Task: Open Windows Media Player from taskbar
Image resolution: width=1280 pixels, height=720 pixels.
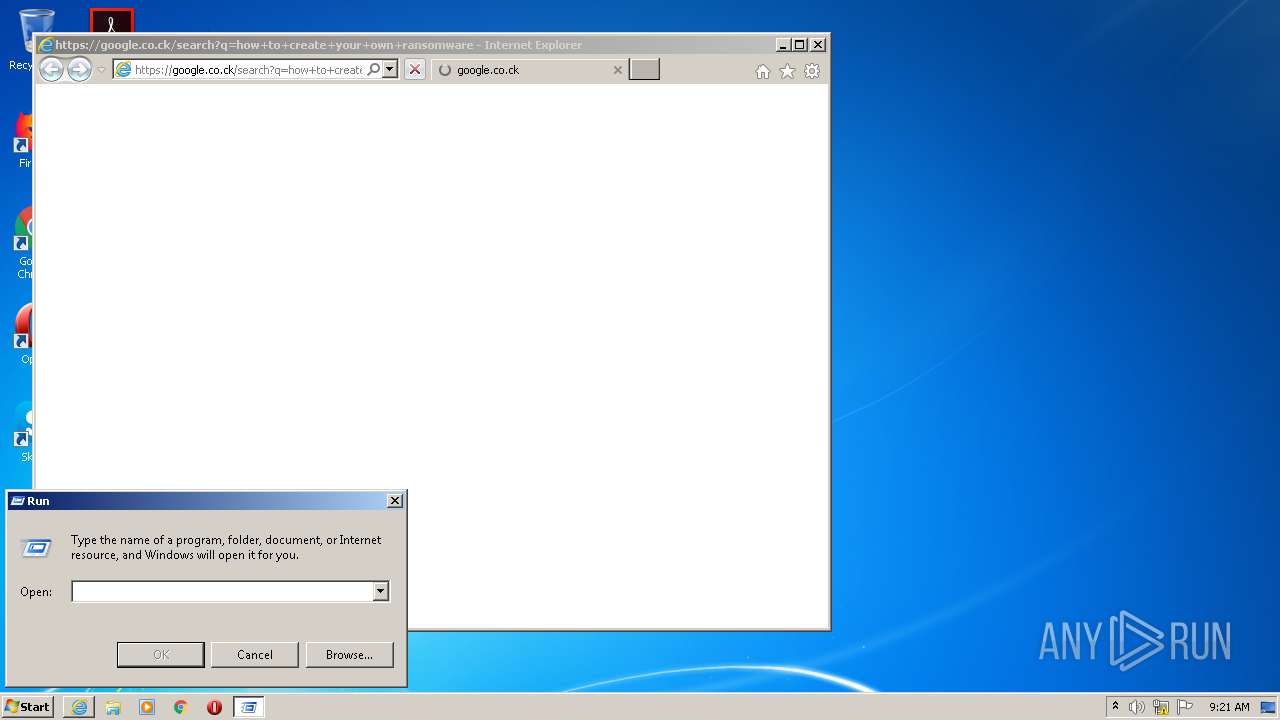Action: point(147,707)
